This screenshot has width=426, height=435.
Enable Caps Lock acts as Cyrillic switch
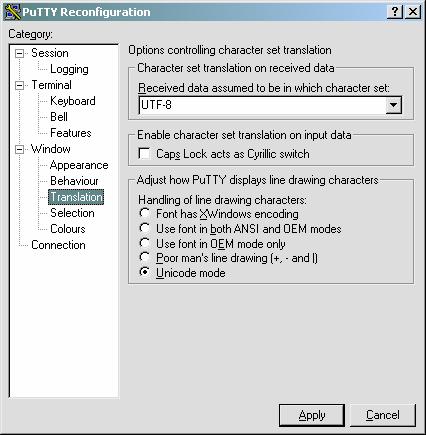pyautogui.click(x=144, y=154)
